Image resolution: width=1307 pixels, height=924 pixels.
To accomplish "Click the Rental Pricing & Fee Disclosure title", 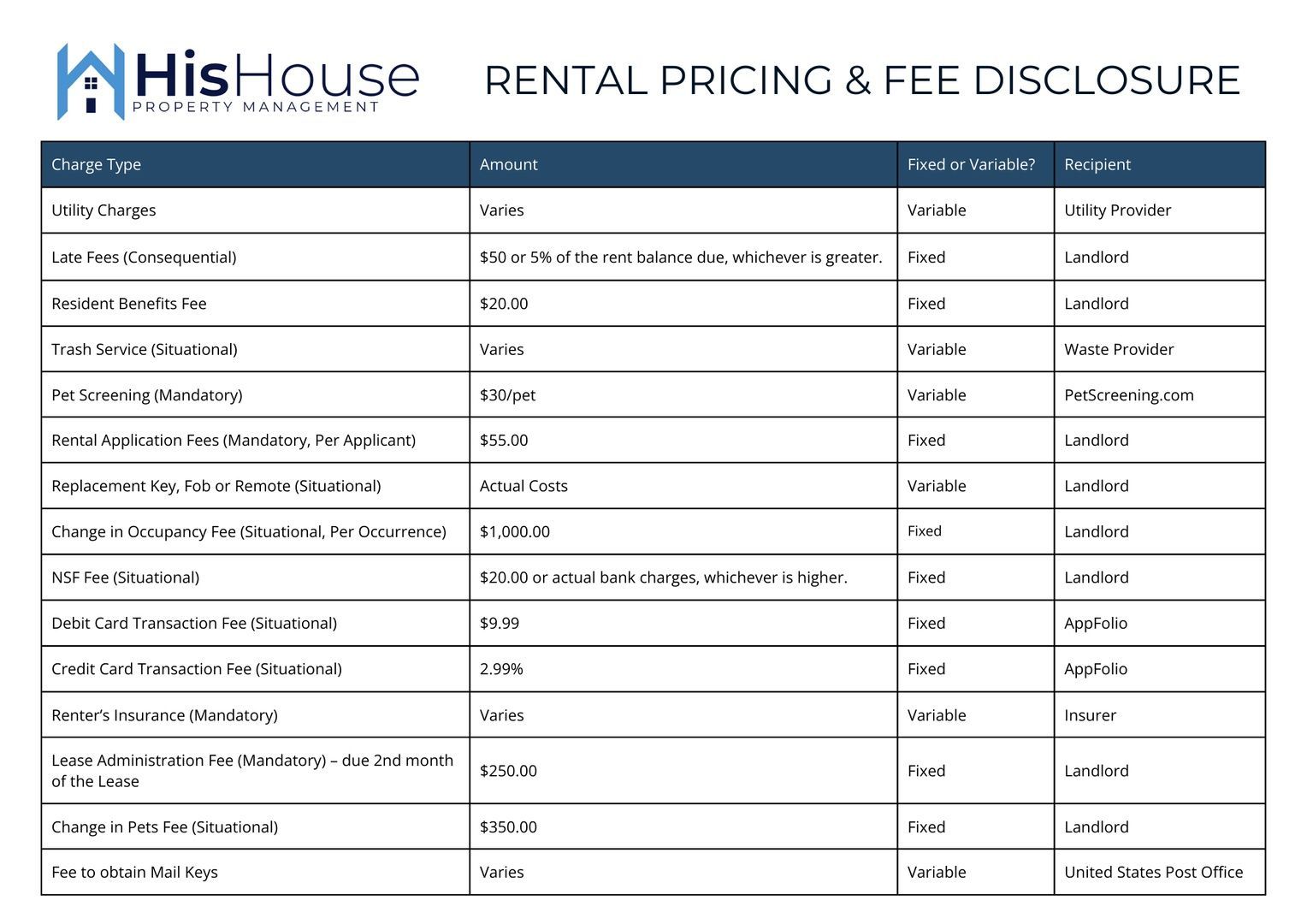I will click(861, 80).
